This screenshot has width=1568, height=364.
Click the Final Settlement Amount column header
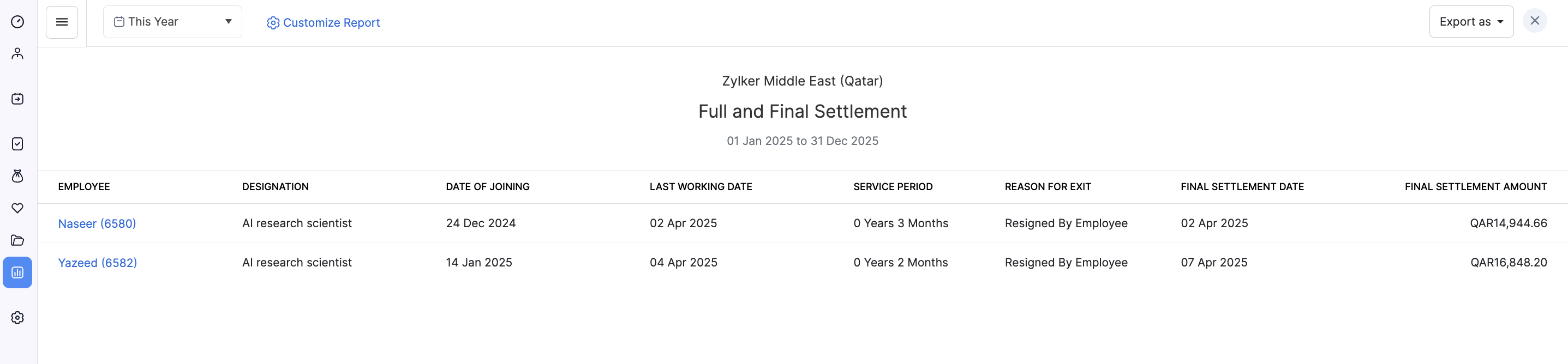coord(1475,187)
